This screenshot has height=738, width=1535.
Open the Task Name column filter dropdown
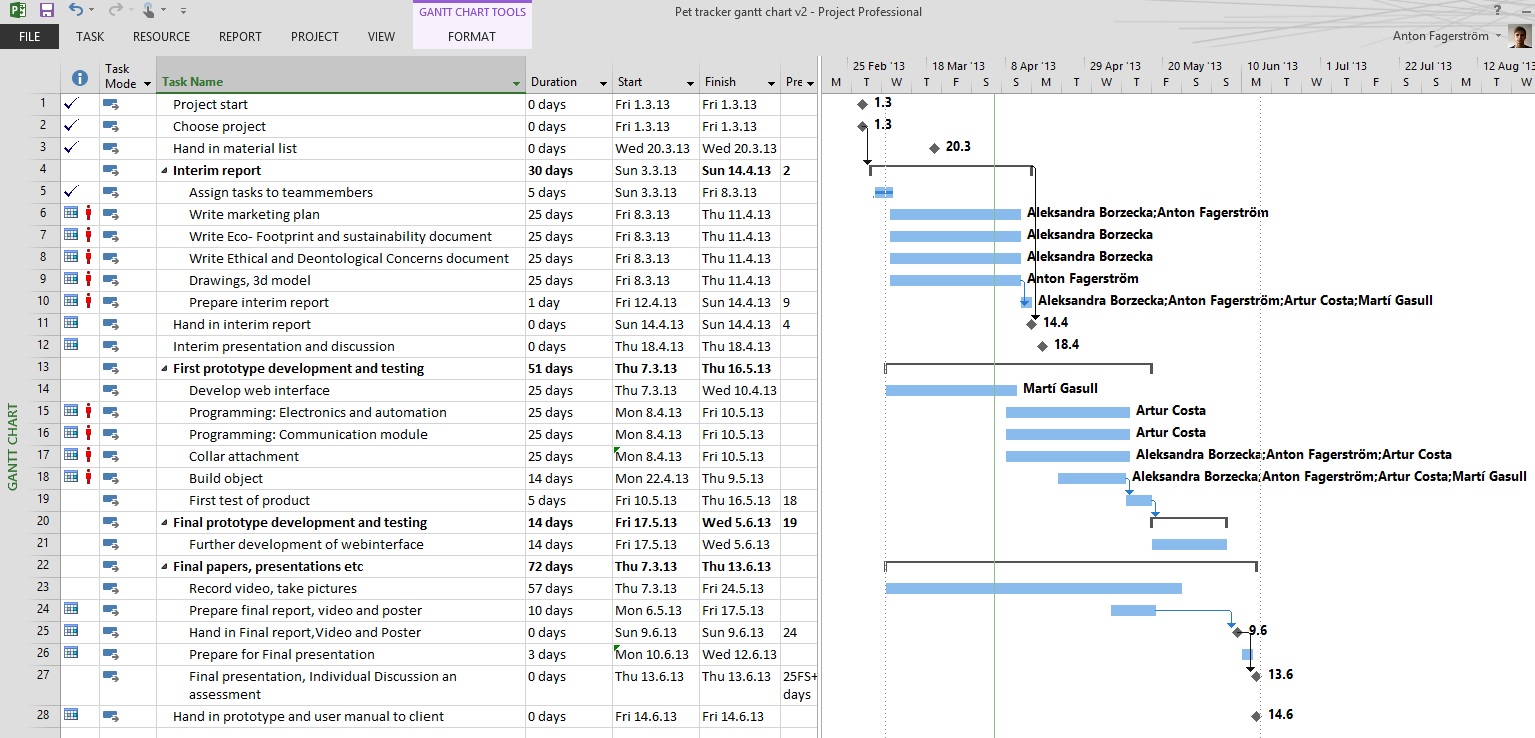tap(516, 83)
